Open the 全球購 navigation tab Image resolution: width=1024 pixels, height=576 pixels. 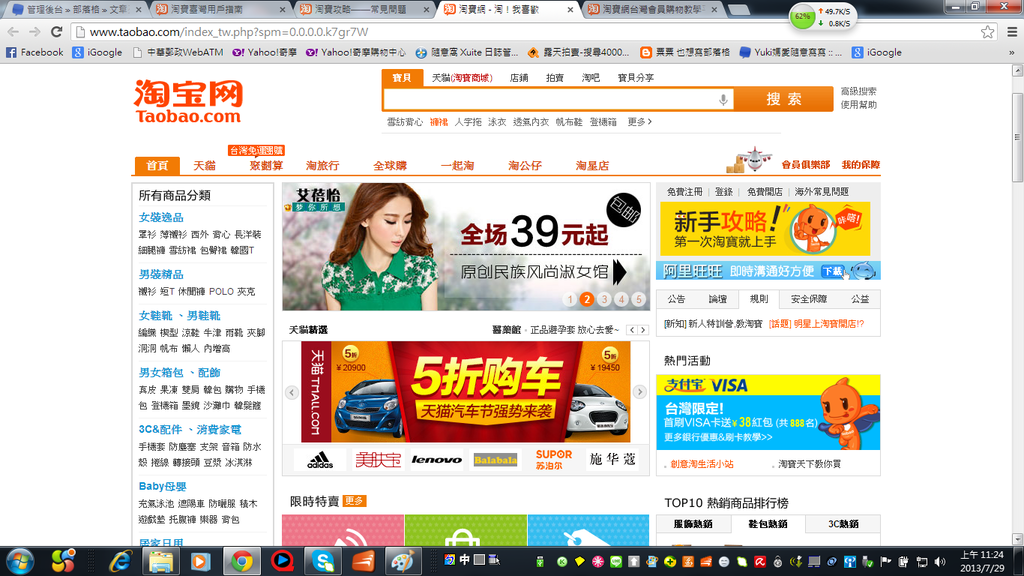coord(390,166)
